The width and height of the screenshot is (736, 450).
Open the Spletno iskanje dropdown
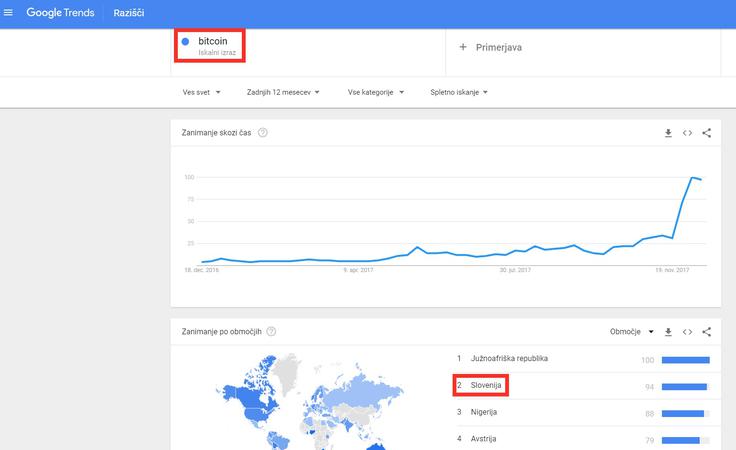pyautogui.click(x=459, y=92)
